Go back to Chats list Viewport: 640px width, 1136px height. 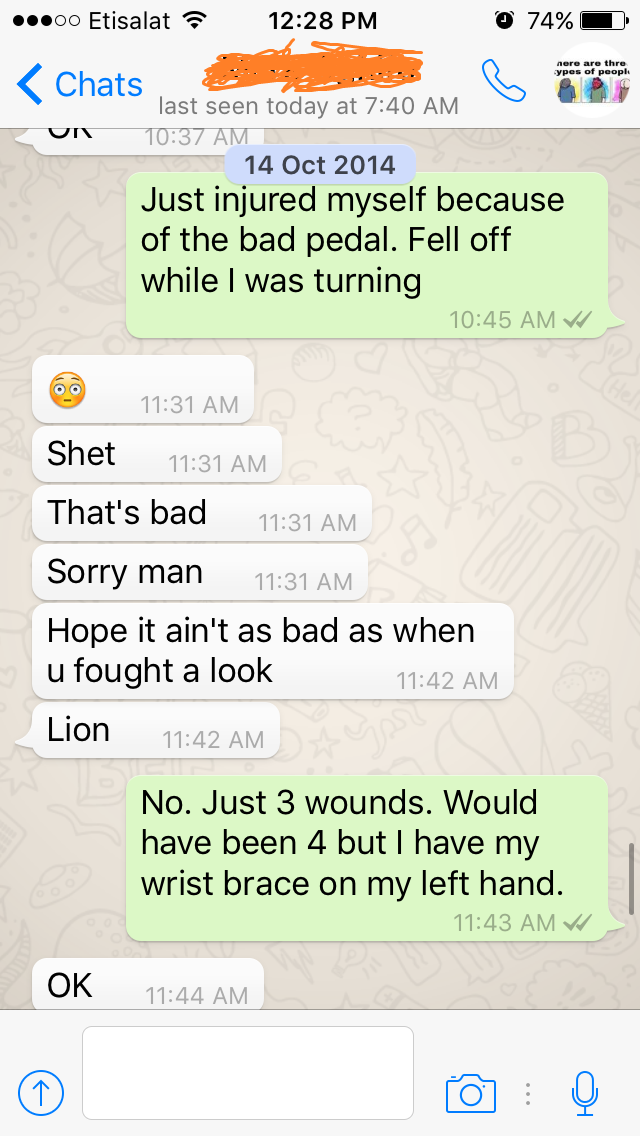coord(79,84)
